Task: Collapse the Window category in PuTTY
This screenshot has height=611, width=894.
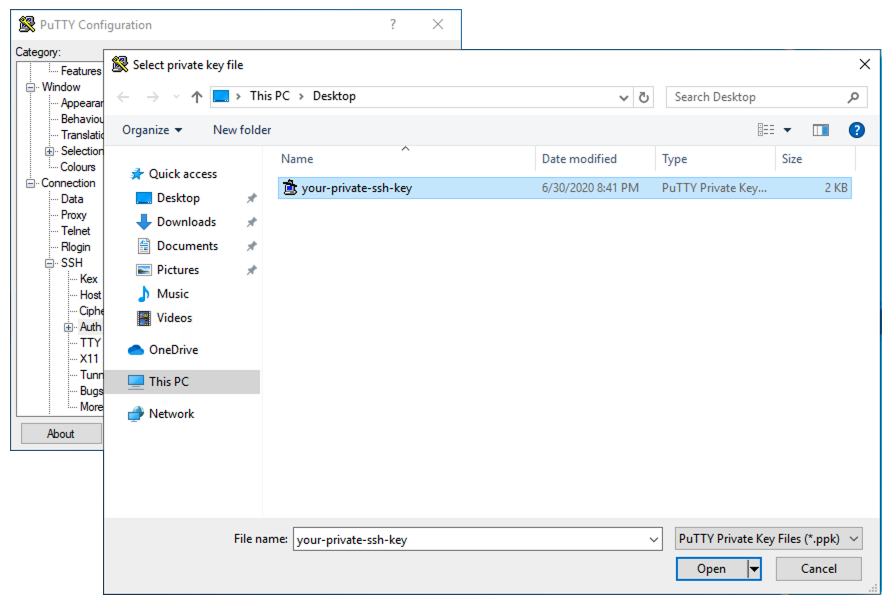Action: (30, 87)
